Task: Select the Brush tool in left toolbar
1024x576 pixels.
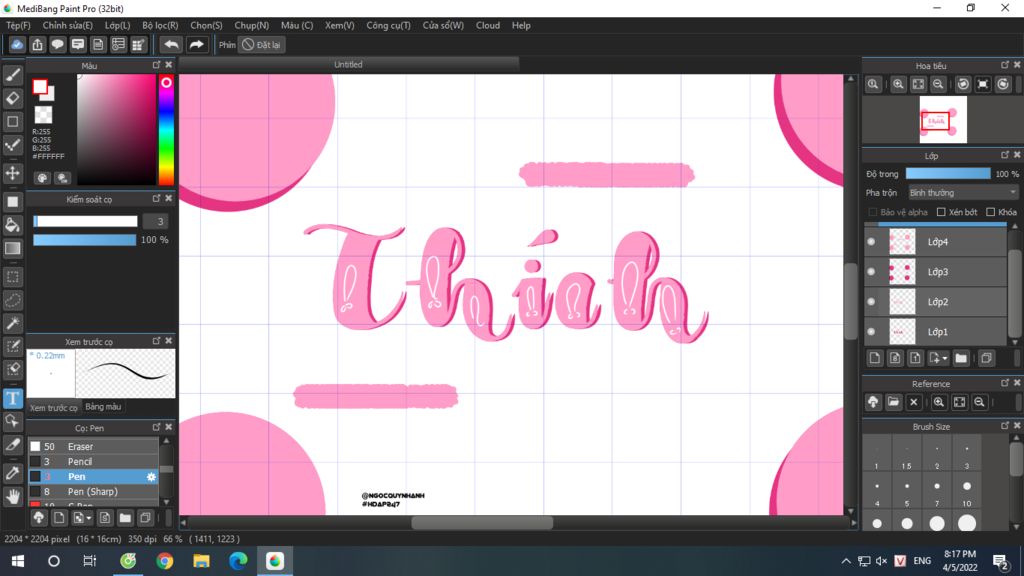Action: pos(12,75)
